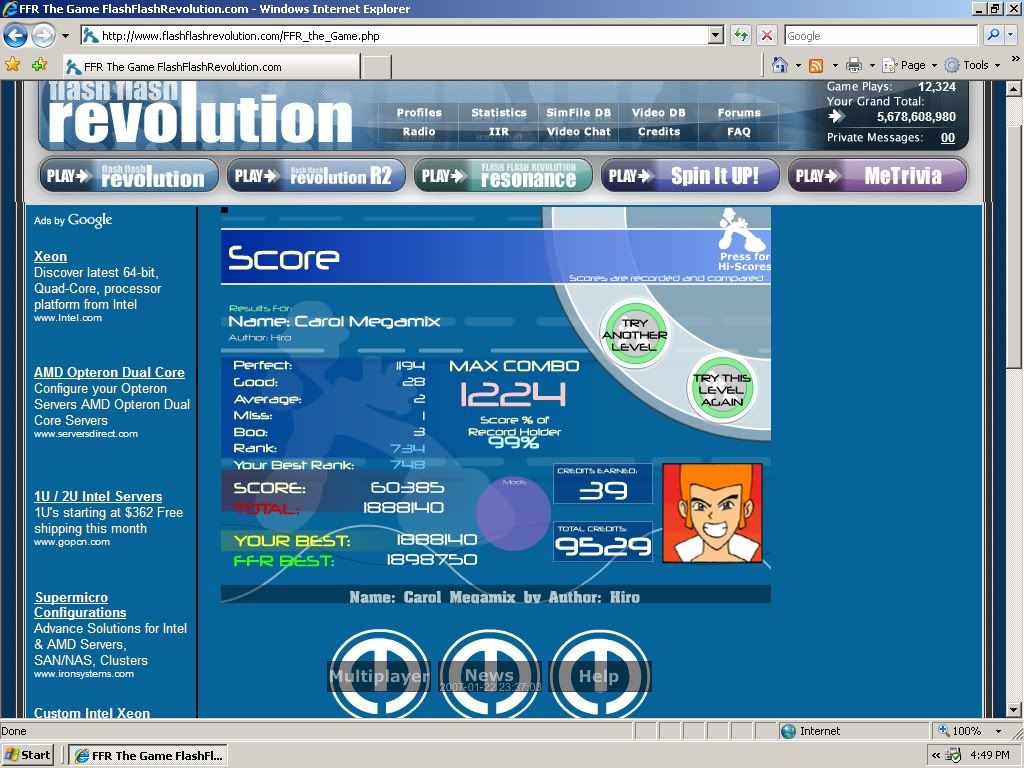Click in the Google search box
This screenshot has height=768, width=1024.
tap(880, 36)
